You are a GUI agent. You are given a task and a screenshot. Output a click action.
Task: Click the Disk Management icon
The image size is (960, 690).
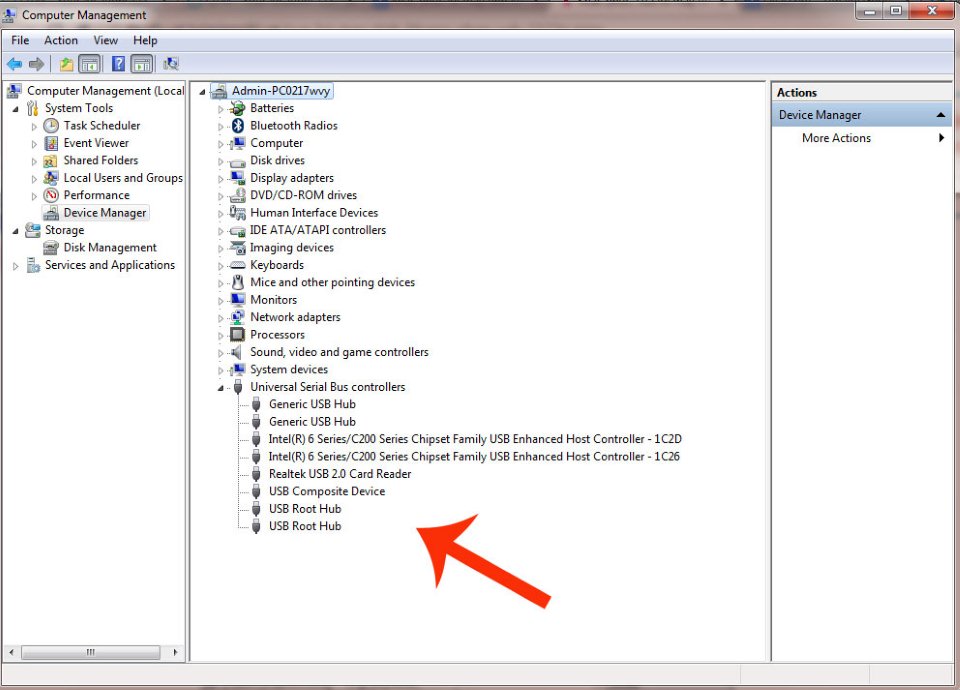click(x=51, y=248)
